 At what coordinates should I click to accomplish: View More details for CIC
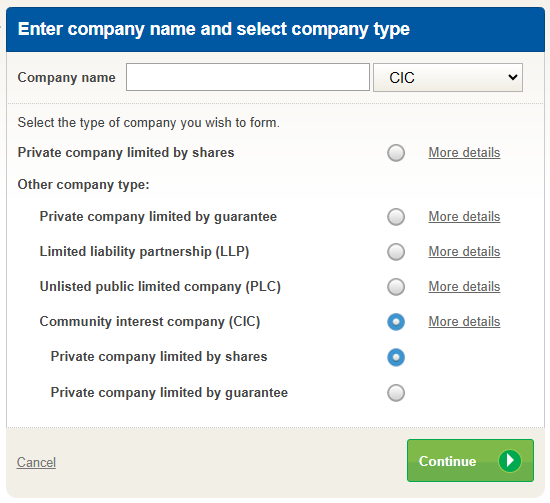pyautogui.click(x=464, y=322)
